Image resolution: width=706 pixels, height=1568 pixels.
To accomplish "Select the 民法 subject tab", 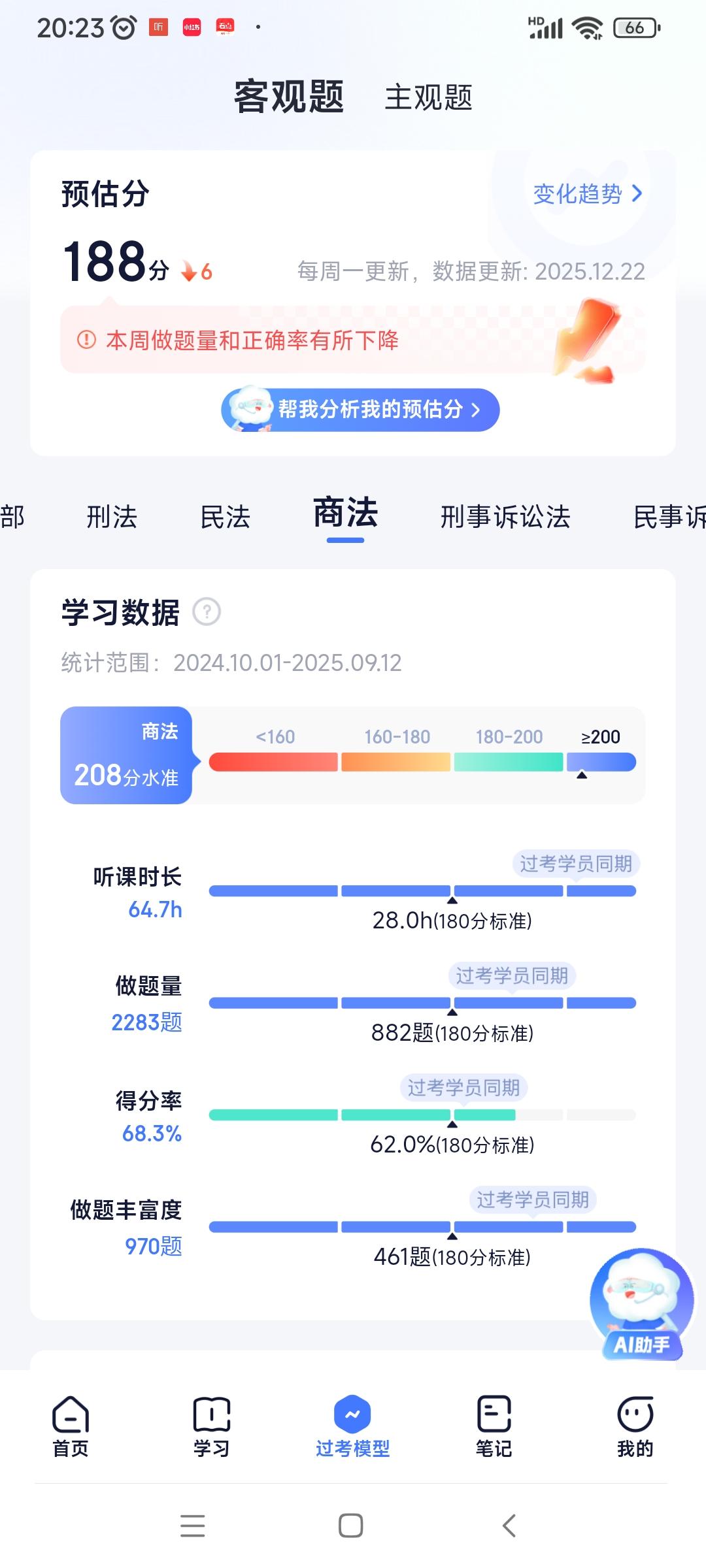I will point(226,517).
